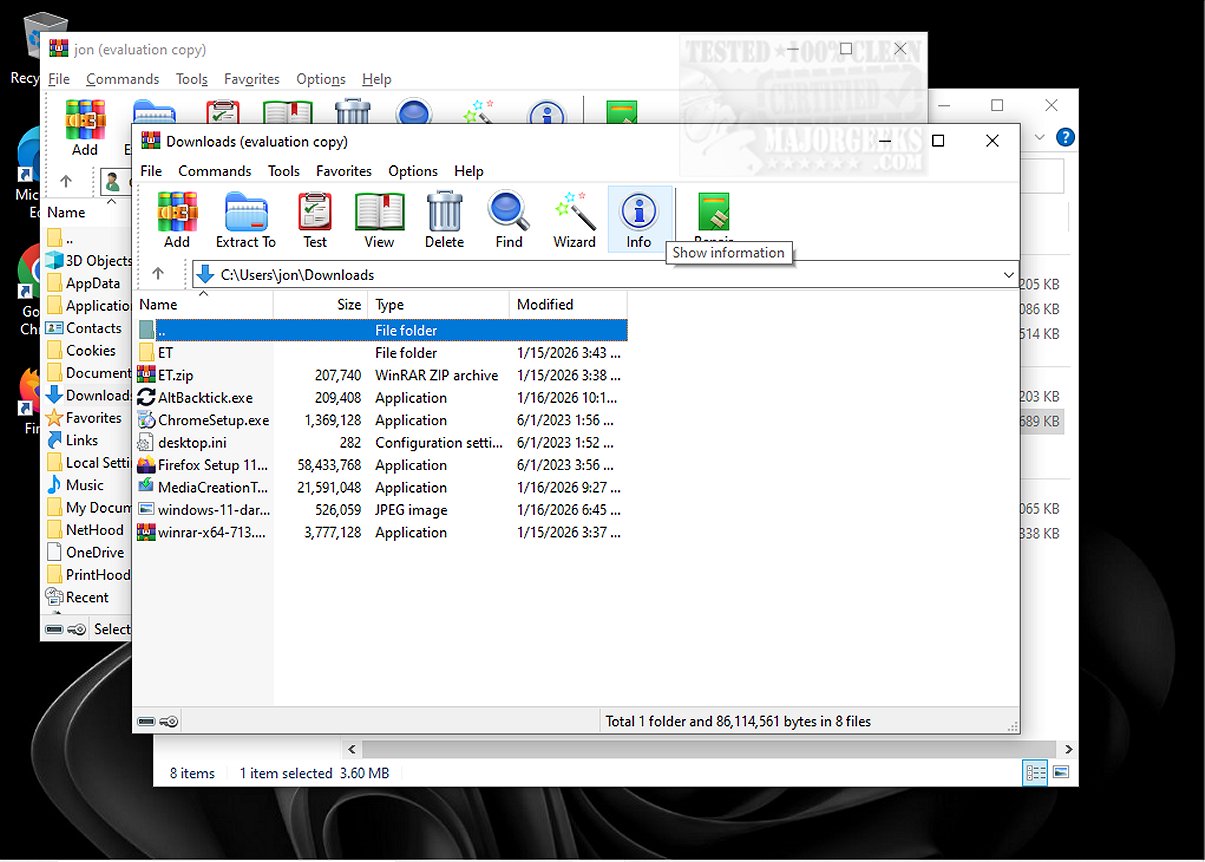
Task: Select the ET.zip archive file
Action: (176, 375)
